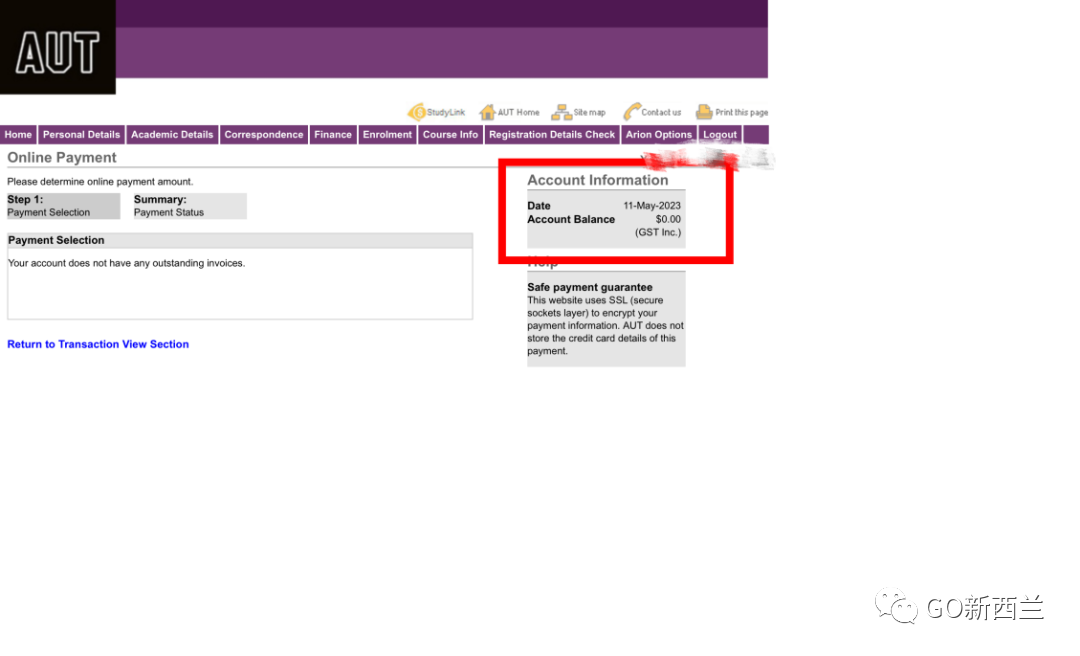The height and width of the screenshot is (656, 1080).
Task: Open the Correspondence menu
Action: tap(264, 134)
